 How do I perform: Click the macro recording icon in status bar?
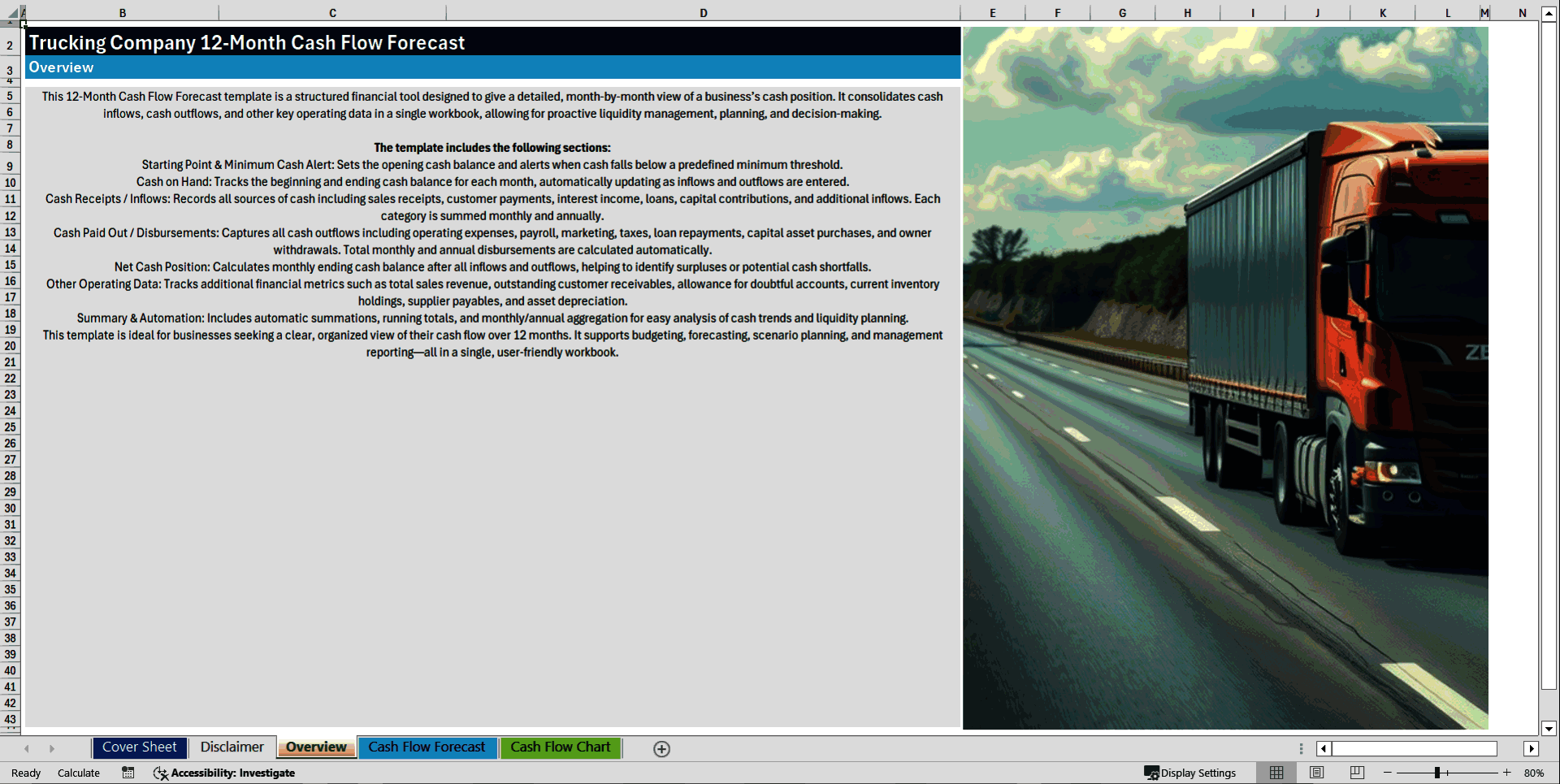tap(128, 773)
